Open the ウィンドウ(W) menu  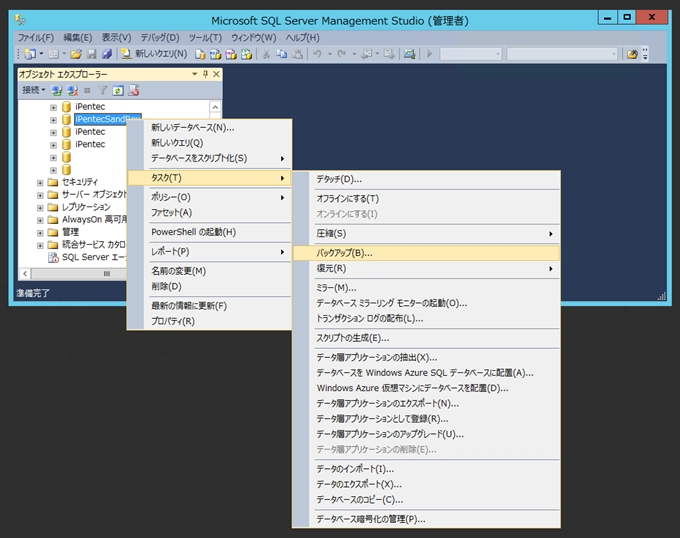tap(253, 38)
